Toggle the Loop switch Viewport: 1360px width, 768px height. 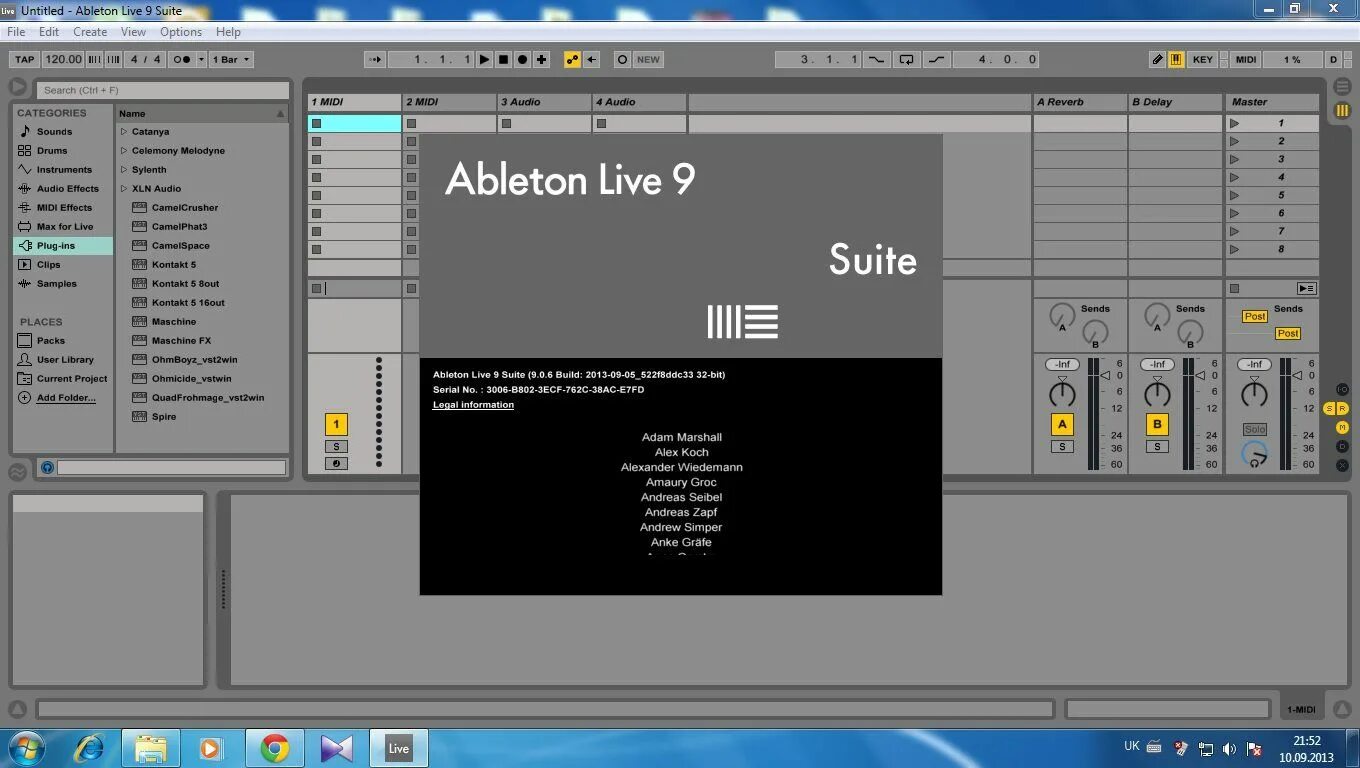(x=906, y=59)
